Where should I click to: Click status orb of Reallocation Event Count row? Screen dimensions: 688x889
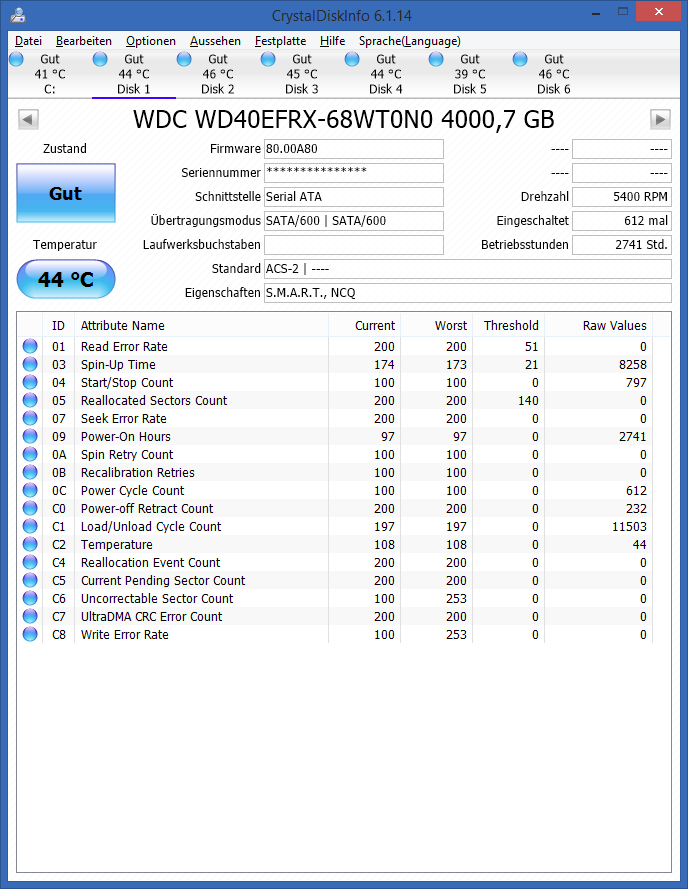point(30,562)
